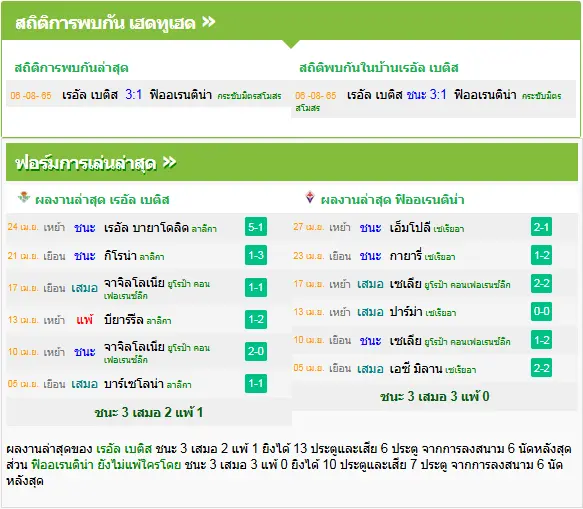Screen dimensions: 583x509
Task: Click the Real Betis club crest icon
Action: pos(24,197)
